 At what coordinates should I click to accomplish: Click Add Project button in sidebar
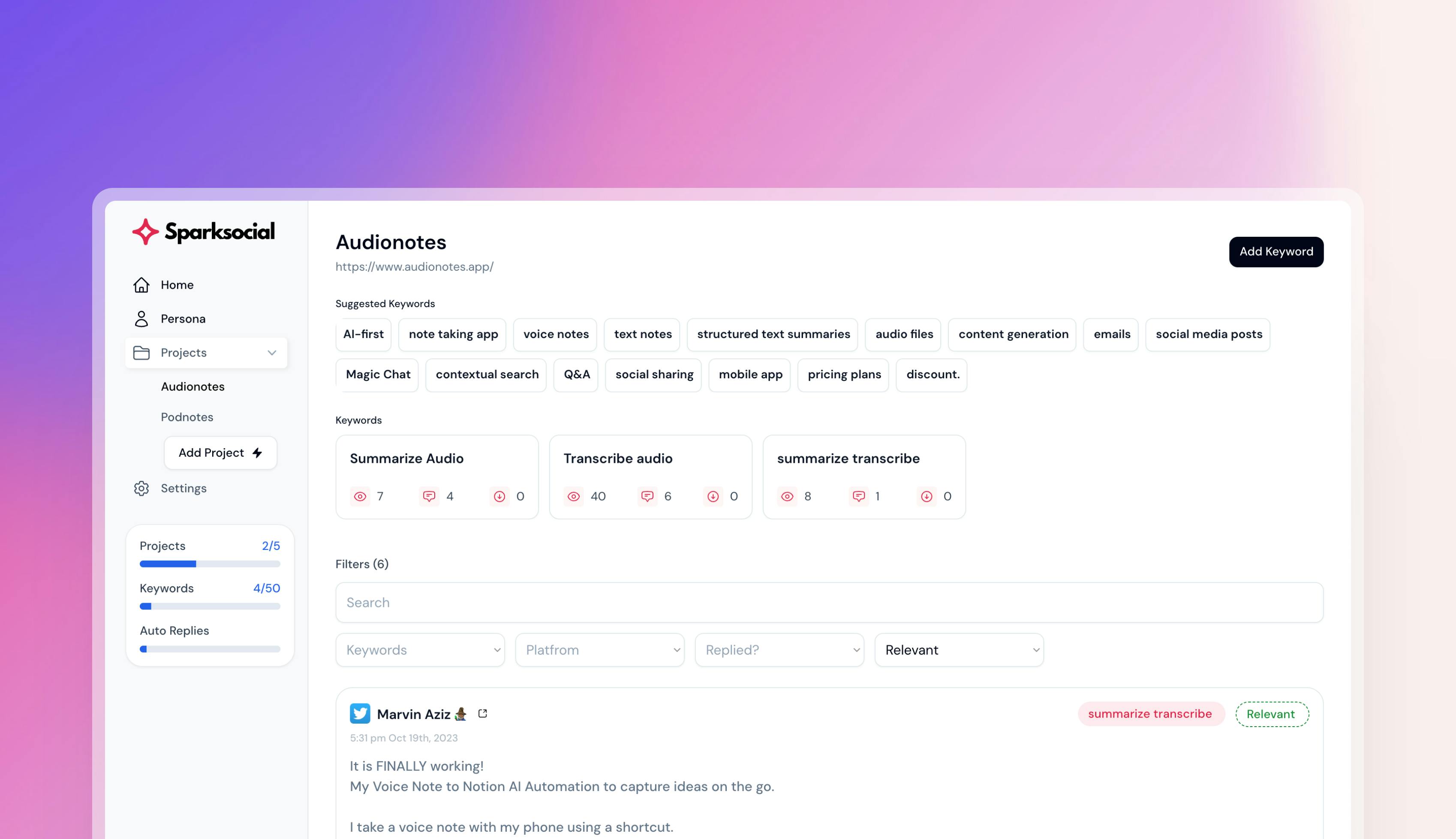(219, 452)
